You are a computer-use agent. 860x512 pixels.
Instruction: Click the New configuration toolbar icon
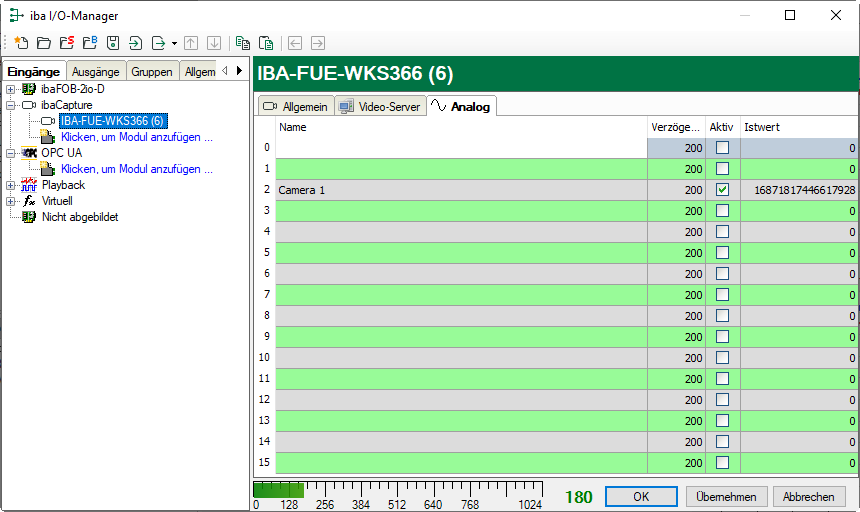(21, 43)
